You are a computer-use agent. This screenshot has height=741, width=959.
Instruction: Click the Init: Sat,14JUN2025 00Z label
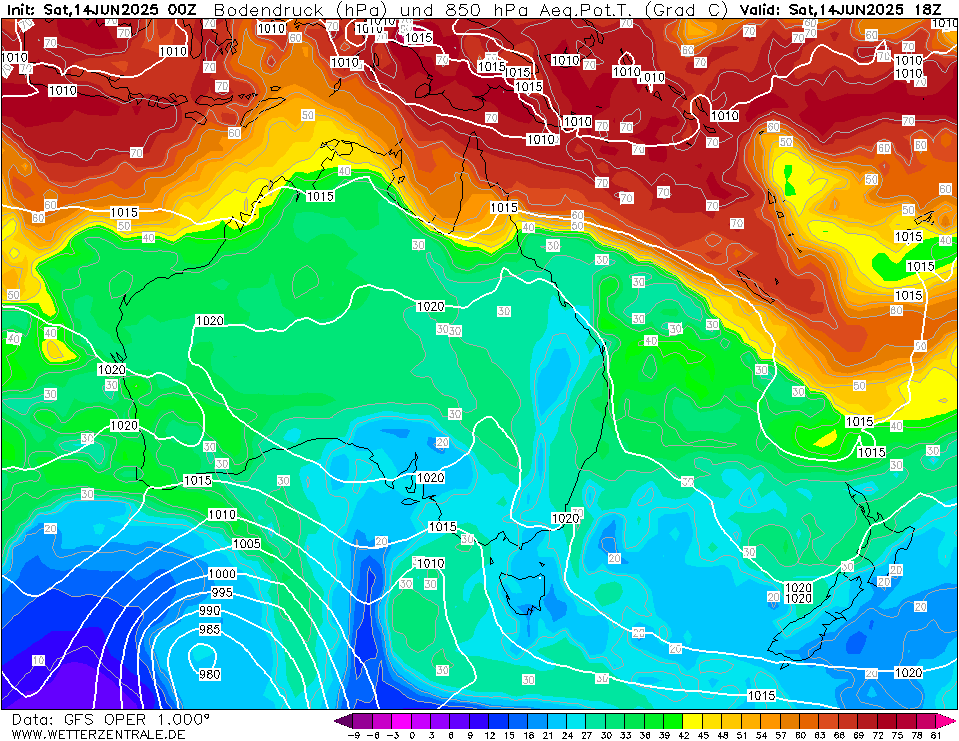pos(101,9)
